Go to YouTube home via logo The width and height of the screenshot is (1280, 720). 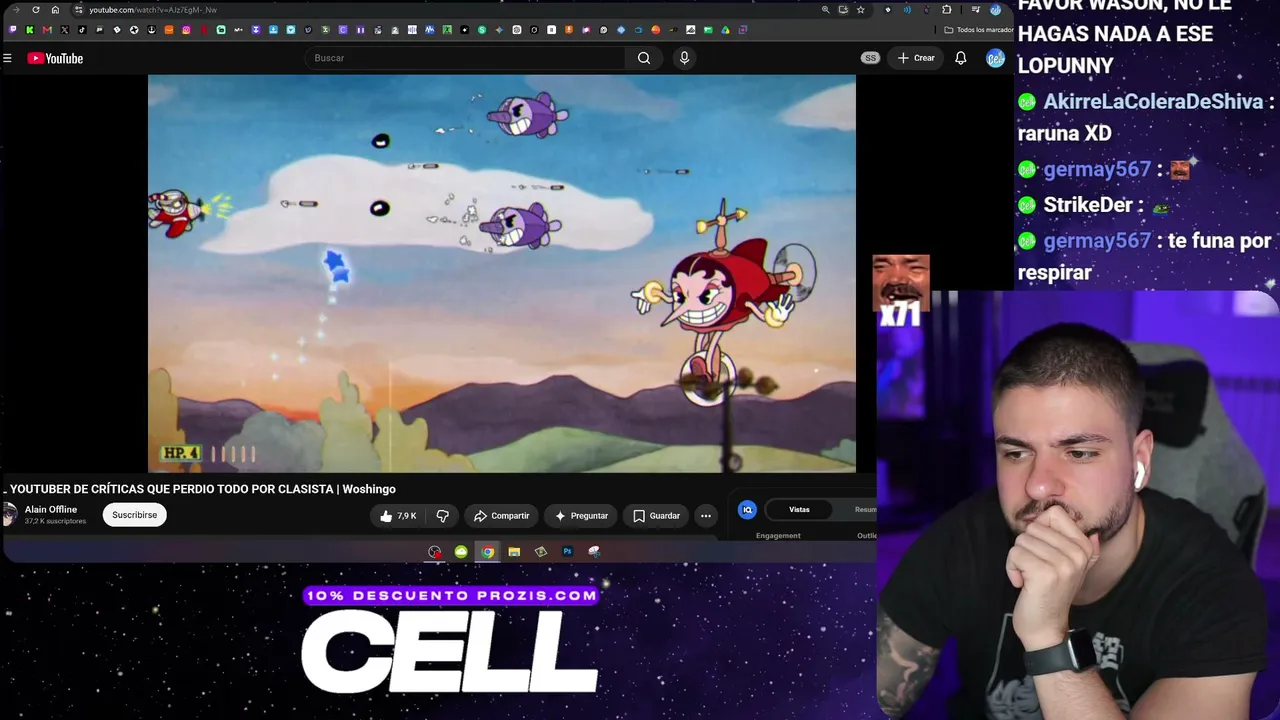point(55,58)
